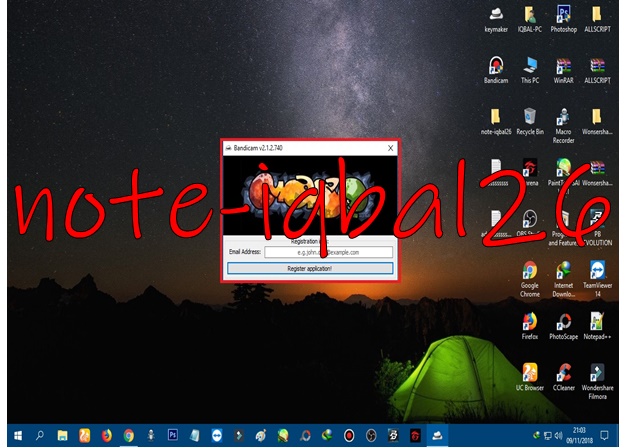This screenshot has height=448, width=626.
Task: Select the UC Browser desktop shortcut
Action: (x=530, y=377)
